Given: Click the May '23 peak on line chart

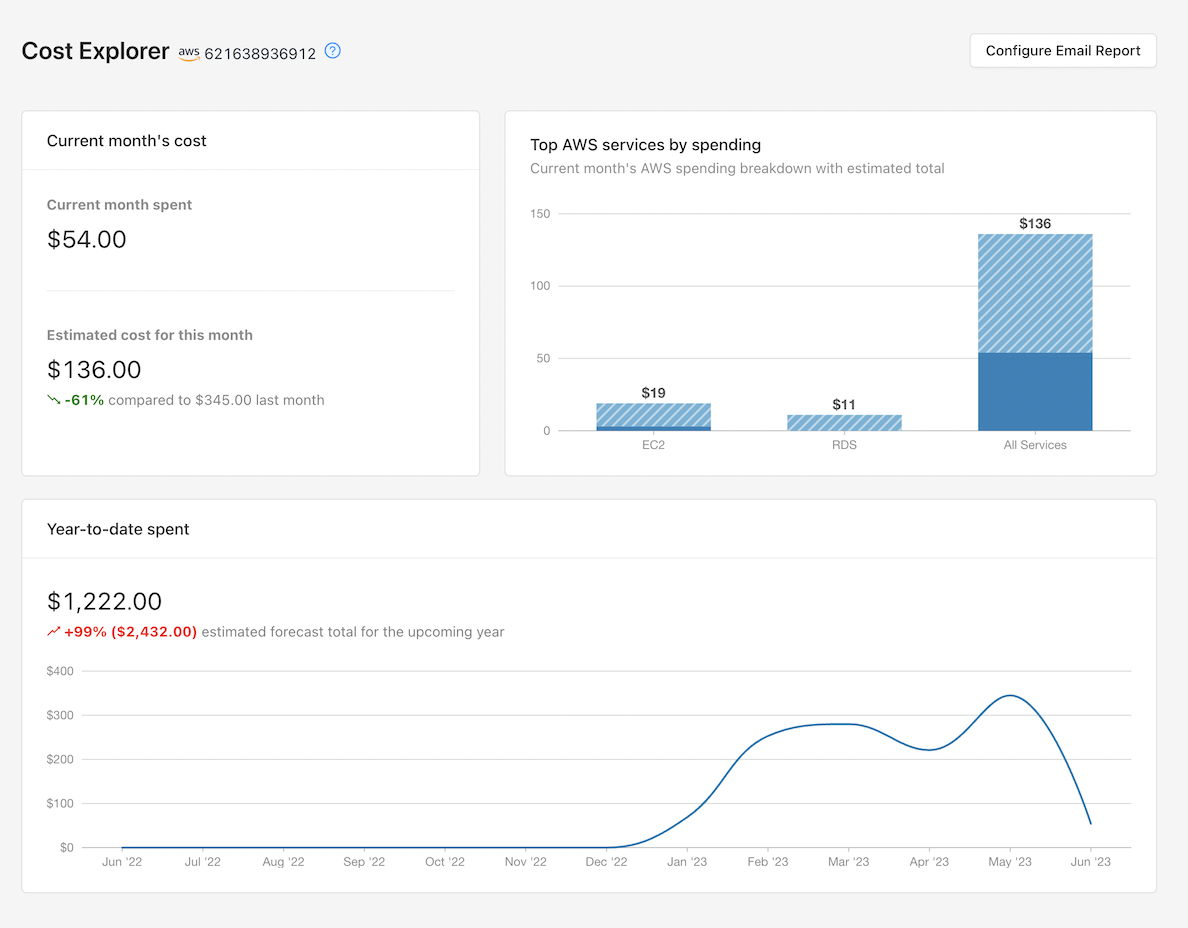Looking at the screenshot, I should (1010, 695).
